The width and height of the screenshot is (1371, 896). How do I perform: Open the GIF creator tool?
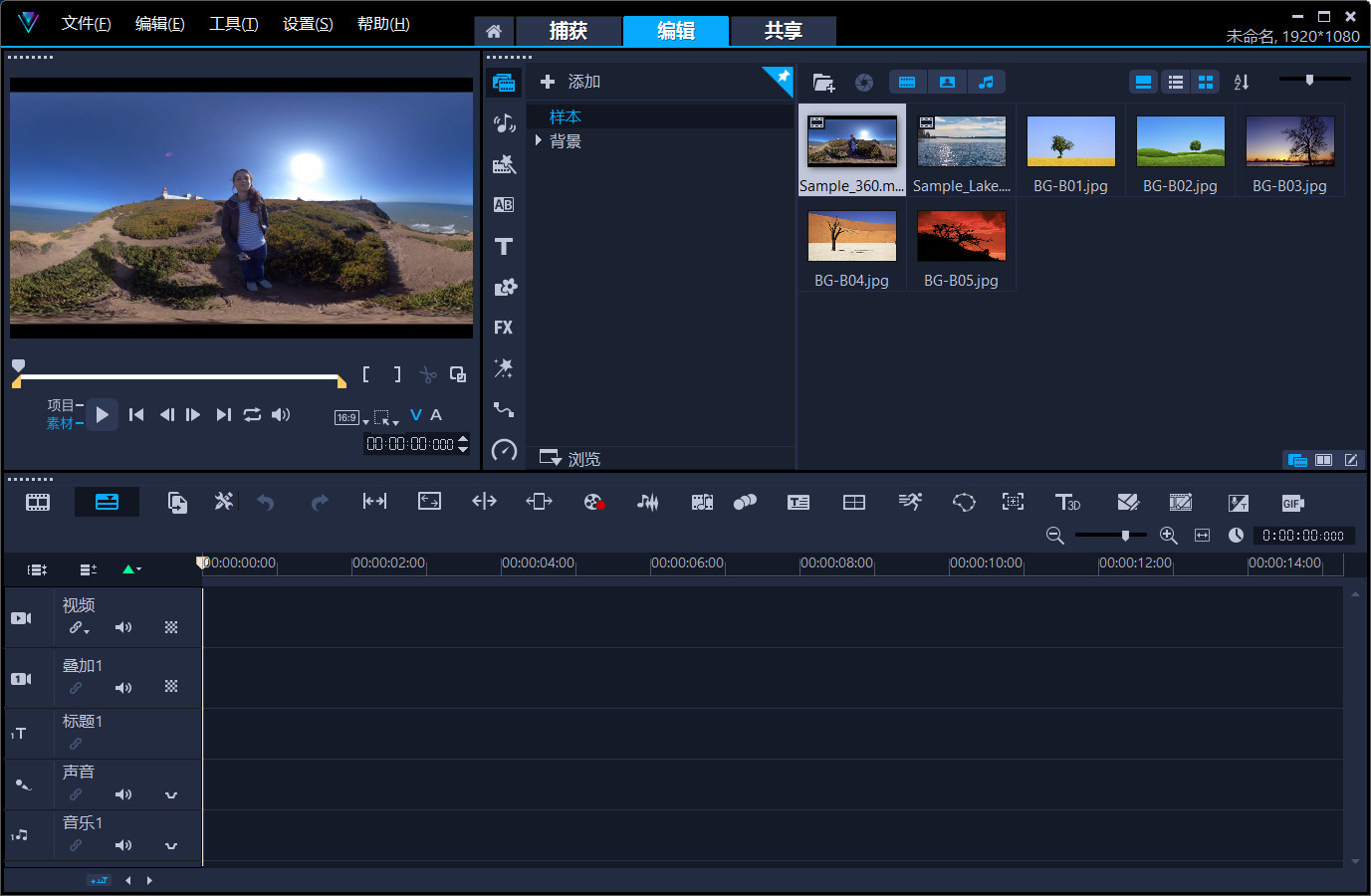[x=1292, y=503]
